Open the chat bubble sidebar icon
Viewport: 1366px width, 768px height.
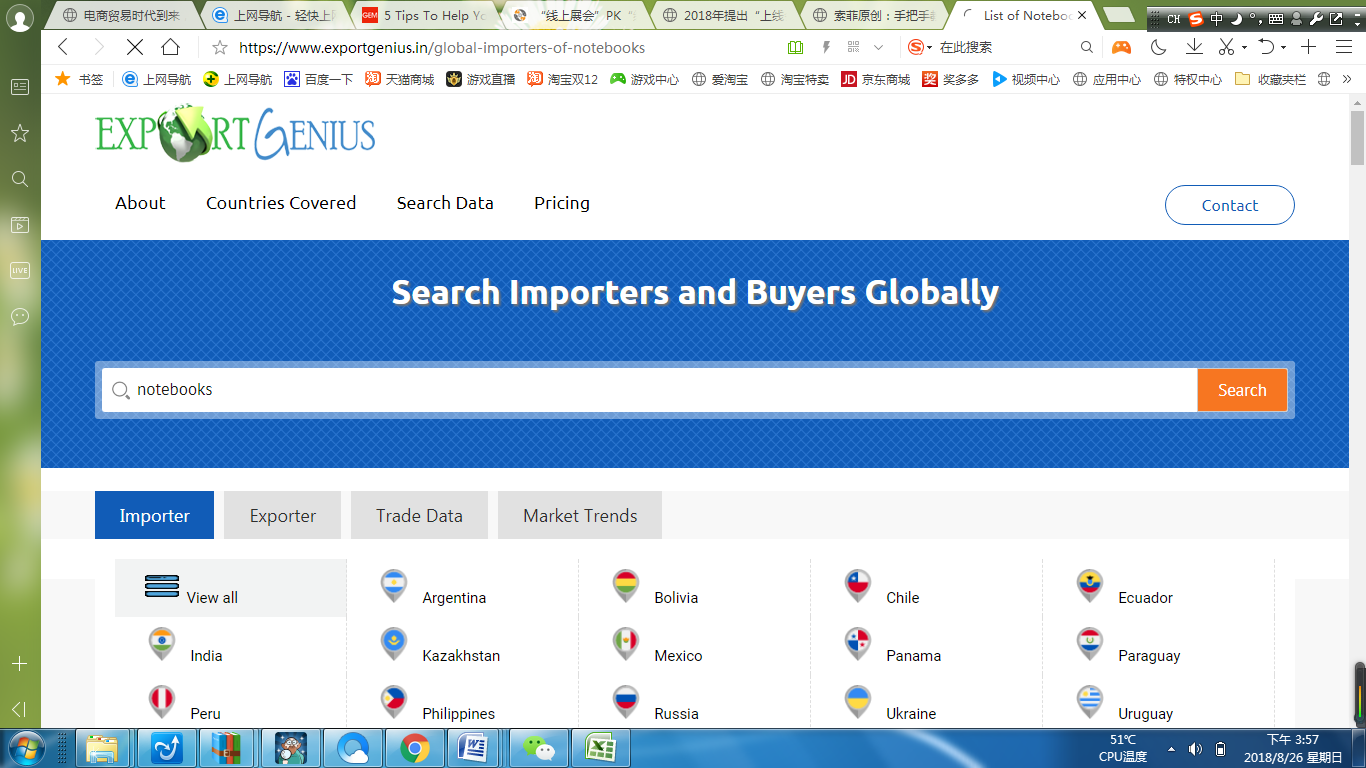pos(20,317)
